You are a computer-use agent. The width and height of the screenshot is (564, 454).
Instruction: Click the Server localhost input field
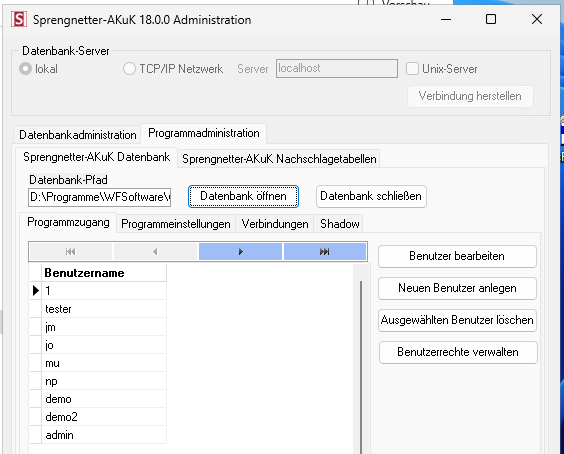point(337,68)
